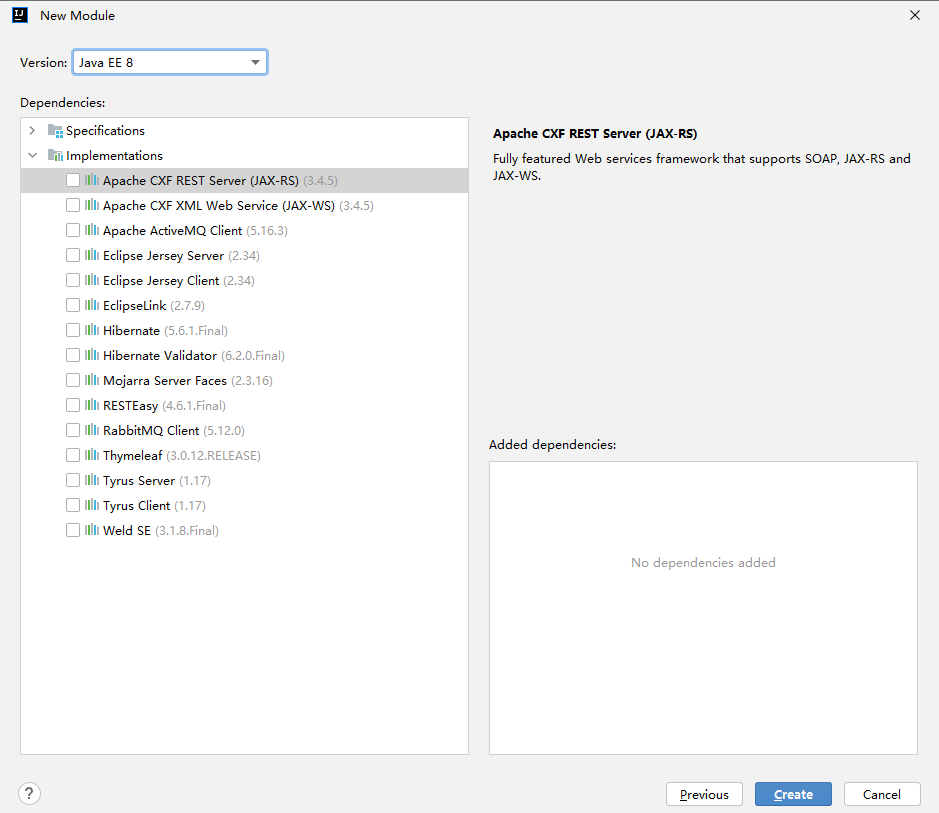Viewport: 939px width, 813px height.
Task: Check the RESTEasy dependency checkbox
Action: 73,405
